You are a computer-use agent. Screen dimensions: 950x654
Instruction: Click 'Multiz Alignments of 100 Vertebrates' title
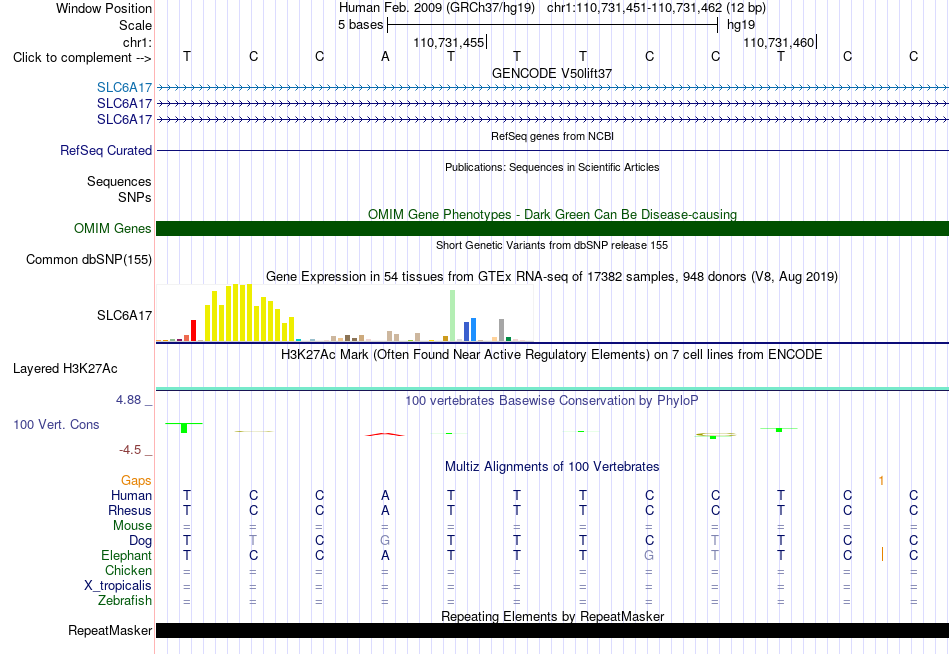tap(552, 467)
